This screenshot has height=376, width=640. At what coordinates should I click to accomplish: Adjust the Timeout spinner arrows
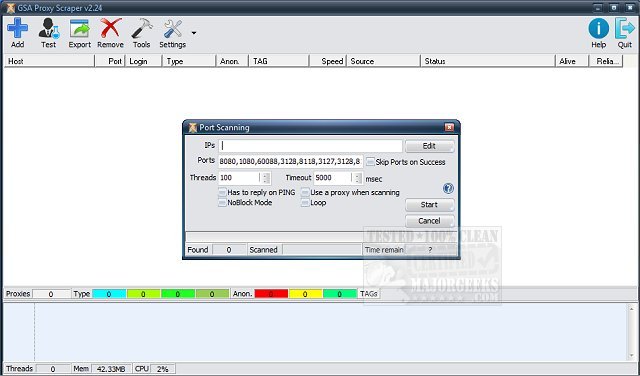click(358, 178)
